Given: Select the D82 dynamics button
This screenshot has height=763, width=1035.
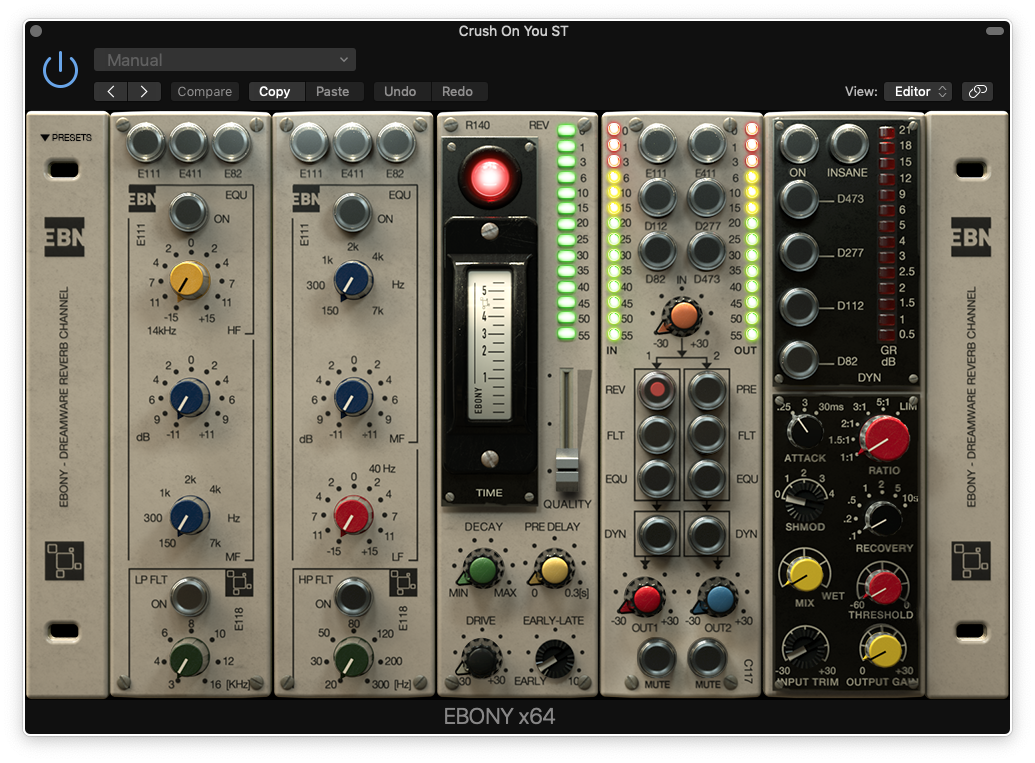Looking at the screenshot, I should (x=799, y=360).
